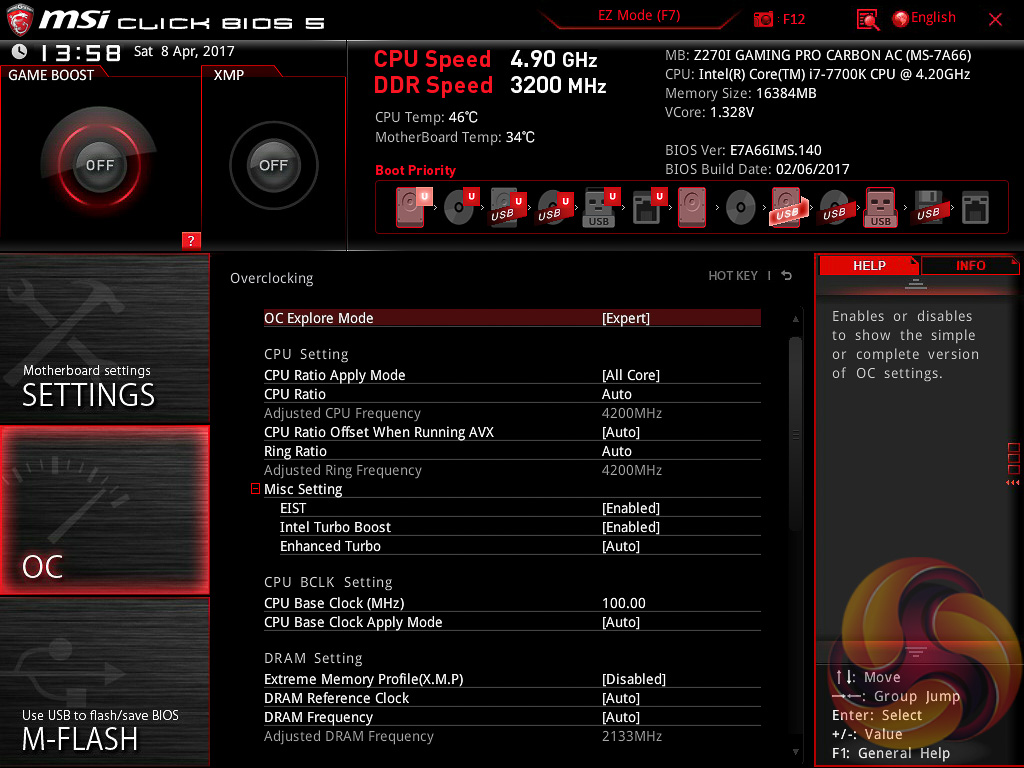Click the HOT KEY label
The image size is (1024, 768).
coord(733,276)
